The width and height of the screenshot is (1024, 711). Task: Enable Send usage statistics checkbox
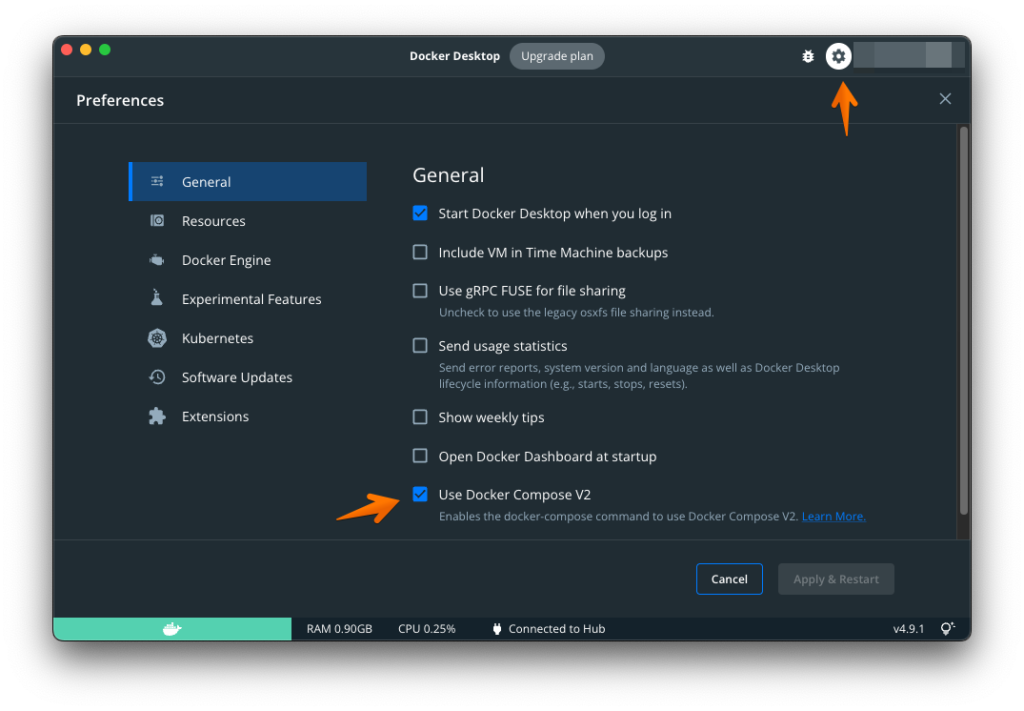420,346
